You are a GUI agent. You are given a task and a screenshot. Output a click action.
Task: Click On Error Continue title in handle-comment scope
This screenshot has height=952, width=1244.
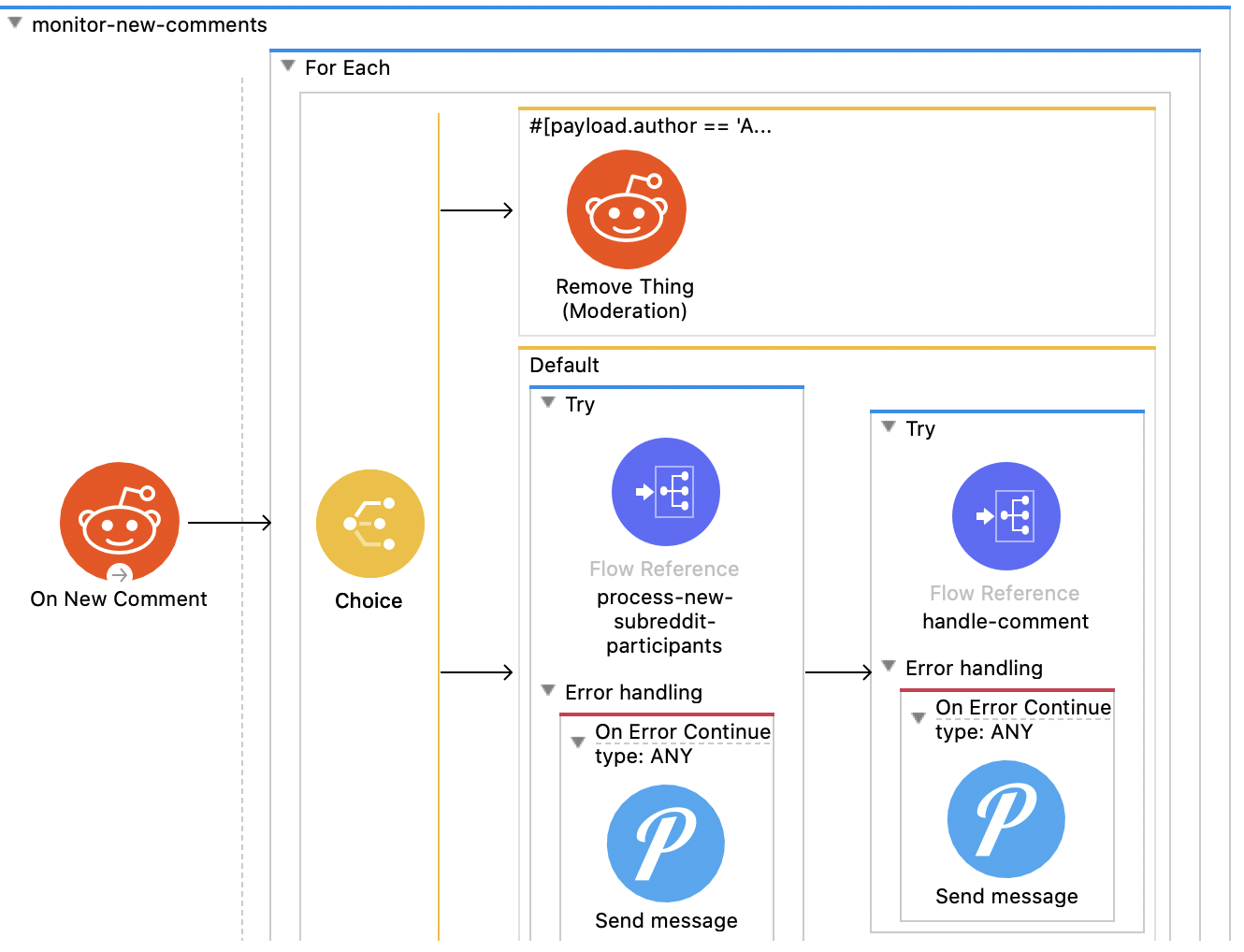coord(1023,708)
